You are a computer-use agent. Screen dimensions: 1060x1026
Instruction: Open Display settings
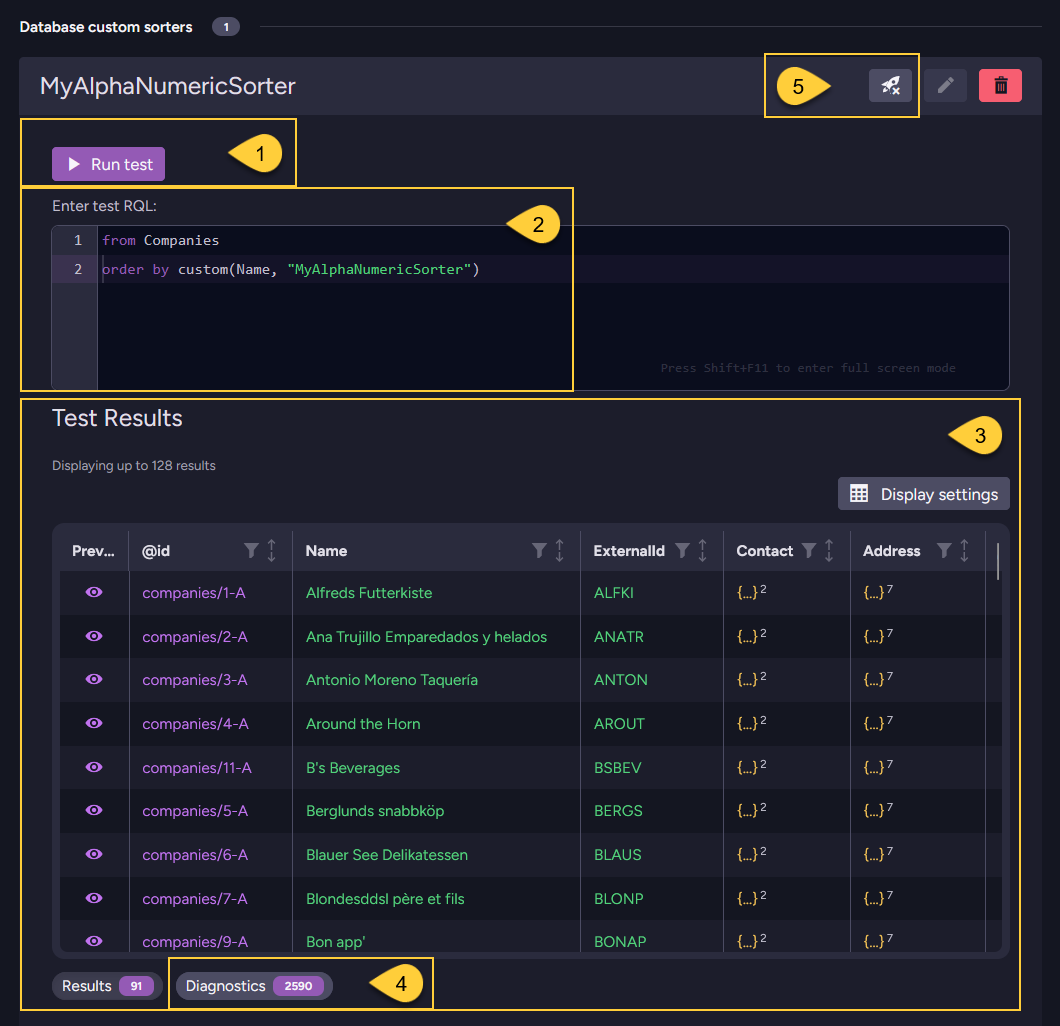[923, 494]
